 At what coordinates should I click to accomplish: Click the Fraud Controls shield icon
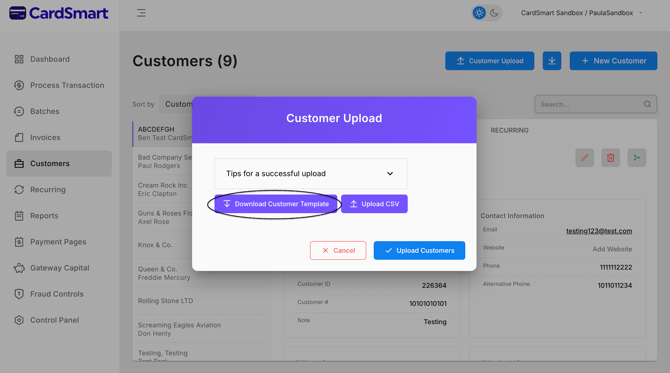pyautogui.click(x=19, y=294)
